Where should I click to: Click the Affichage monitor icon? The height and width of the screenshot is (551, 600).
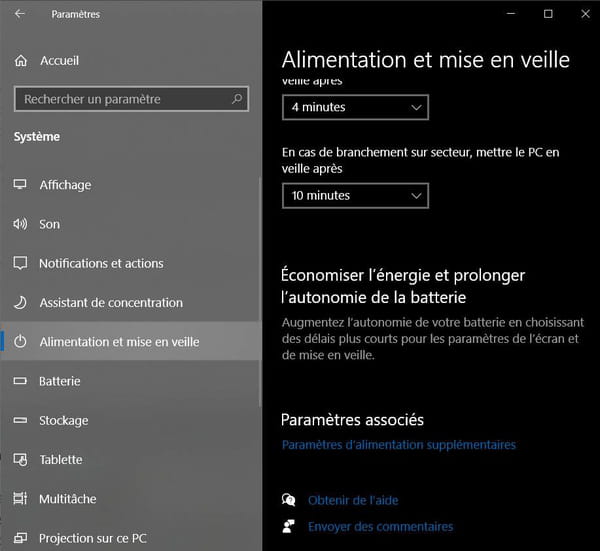20,184
